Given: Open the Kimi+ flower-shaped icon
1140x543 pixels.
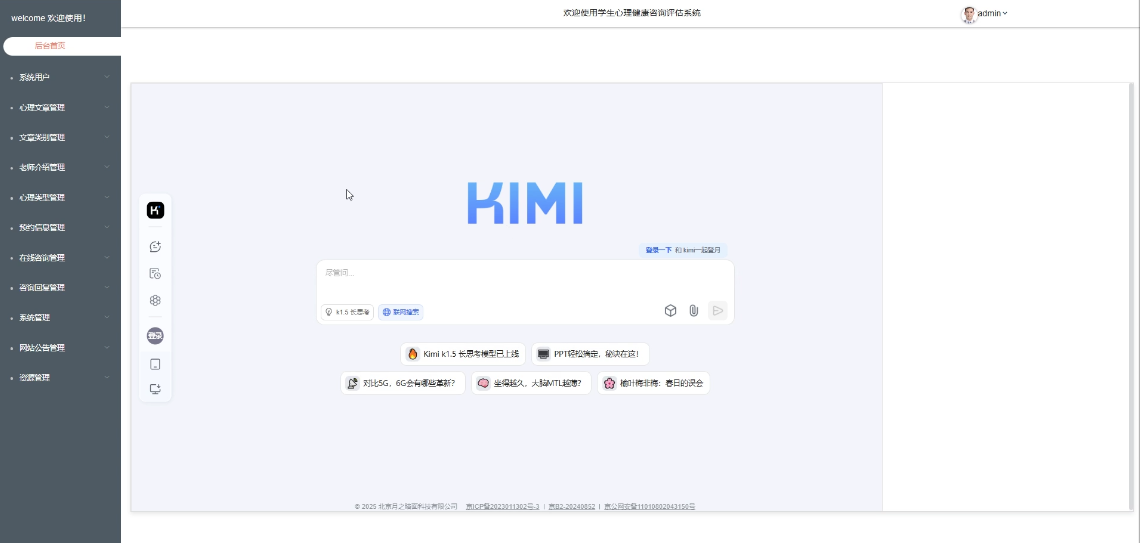Looking at the screenshot, I should (155, 300).
